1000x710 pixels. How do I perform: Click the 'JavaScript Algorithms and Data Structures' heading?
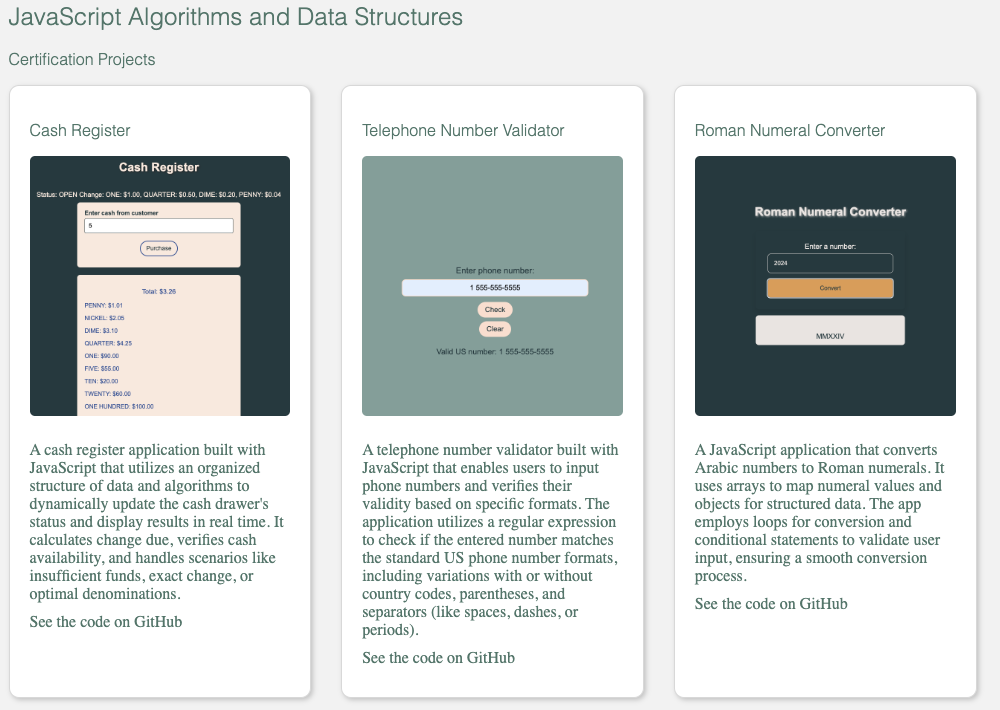(x=235, y=17)
